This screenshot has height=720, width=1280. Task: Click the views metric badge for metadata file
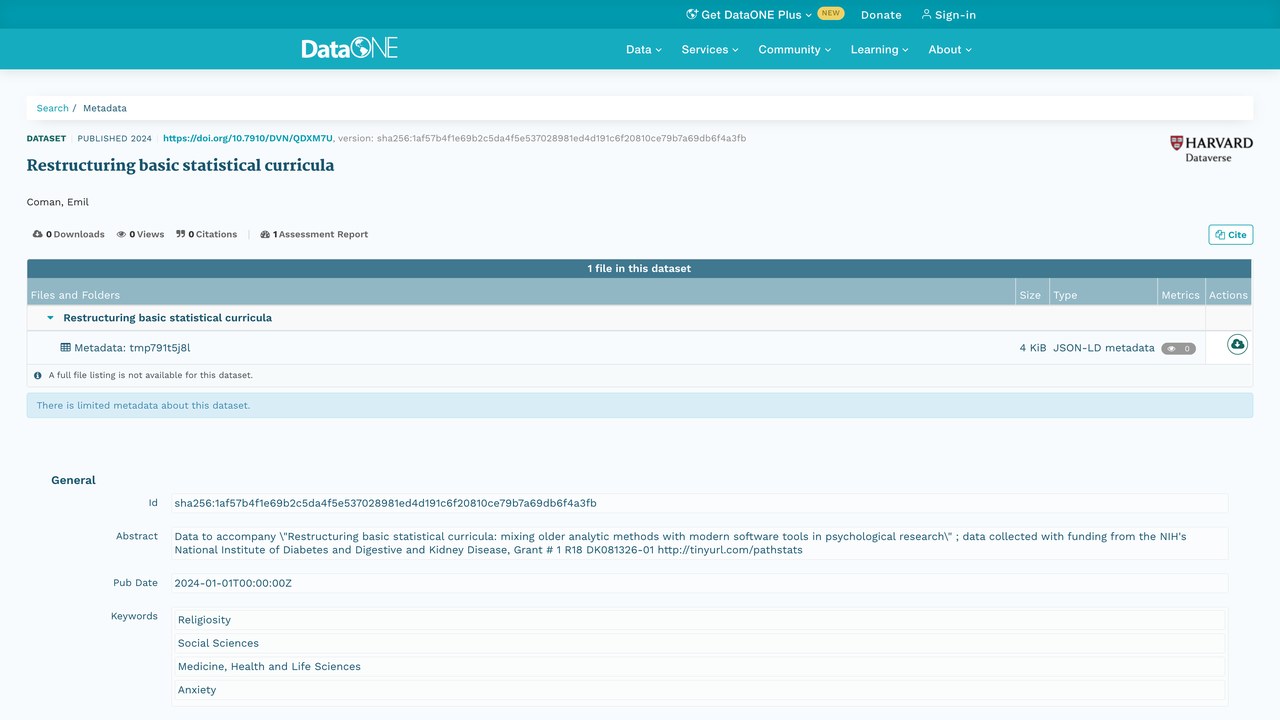(x=1178, y=349)
